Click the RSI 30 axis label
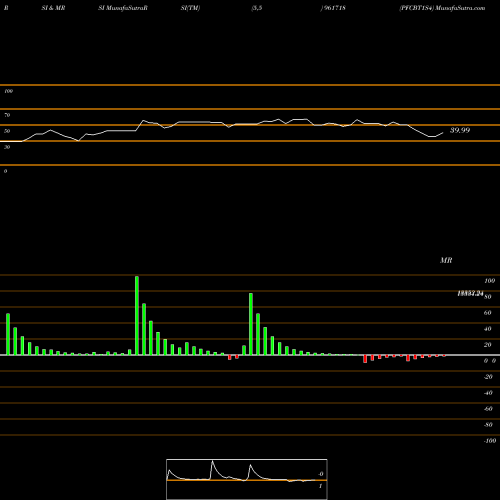The width and height of the screenshot is (500, 500). (7, 147)
